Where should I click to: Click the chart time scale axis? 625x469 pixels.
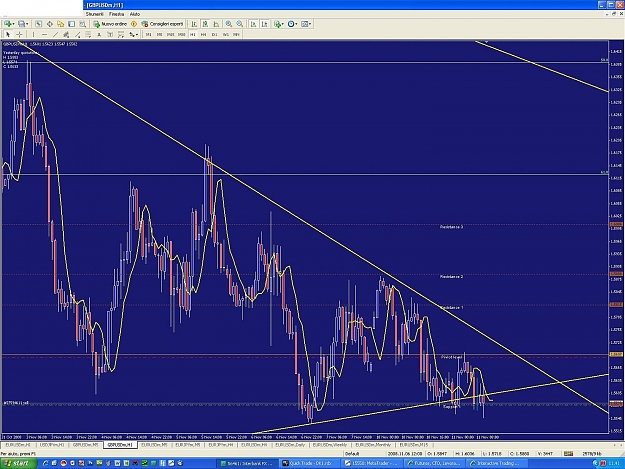[x=305, y=437]
